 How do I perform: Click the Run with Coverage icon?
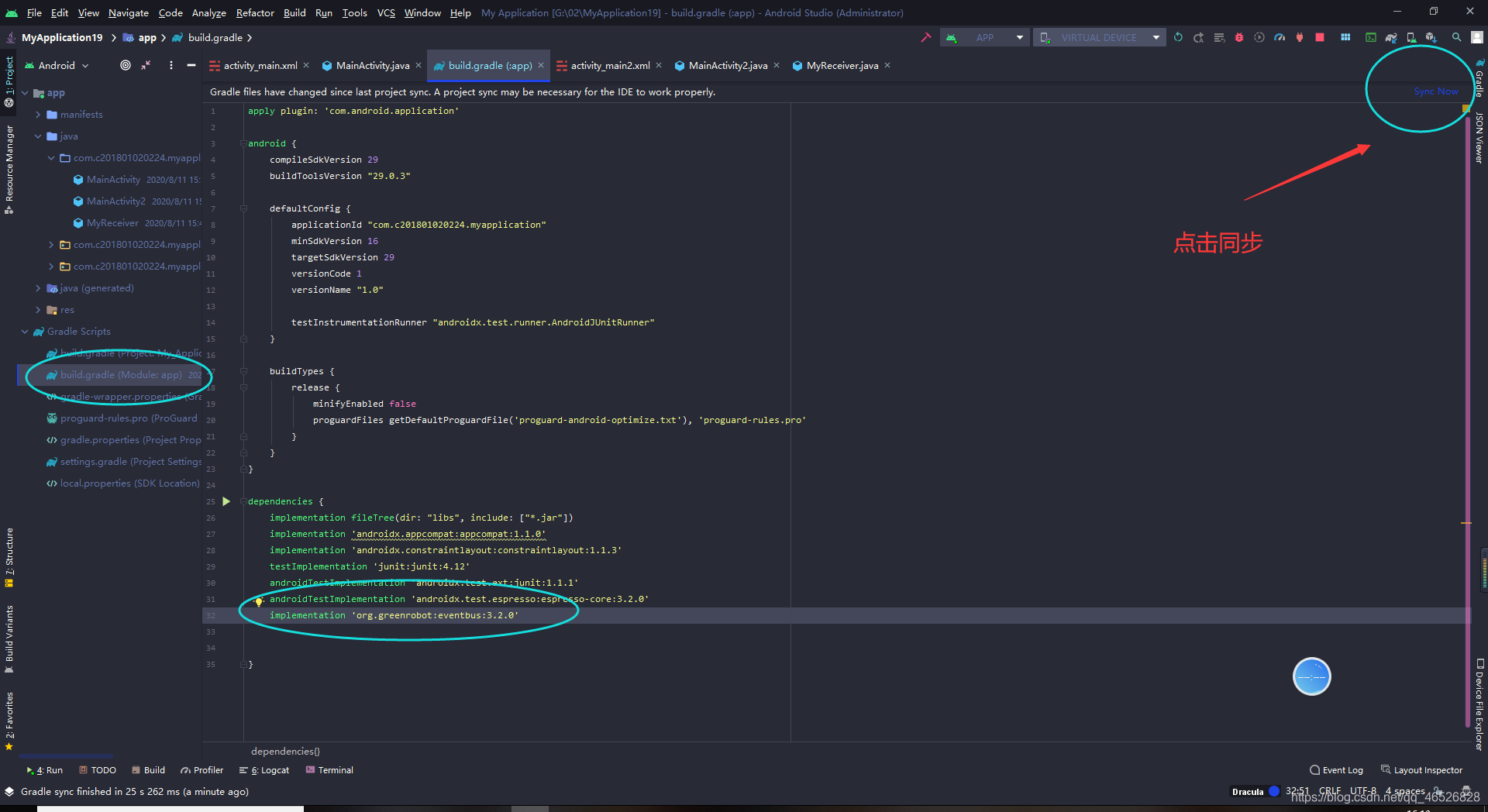1259,37
